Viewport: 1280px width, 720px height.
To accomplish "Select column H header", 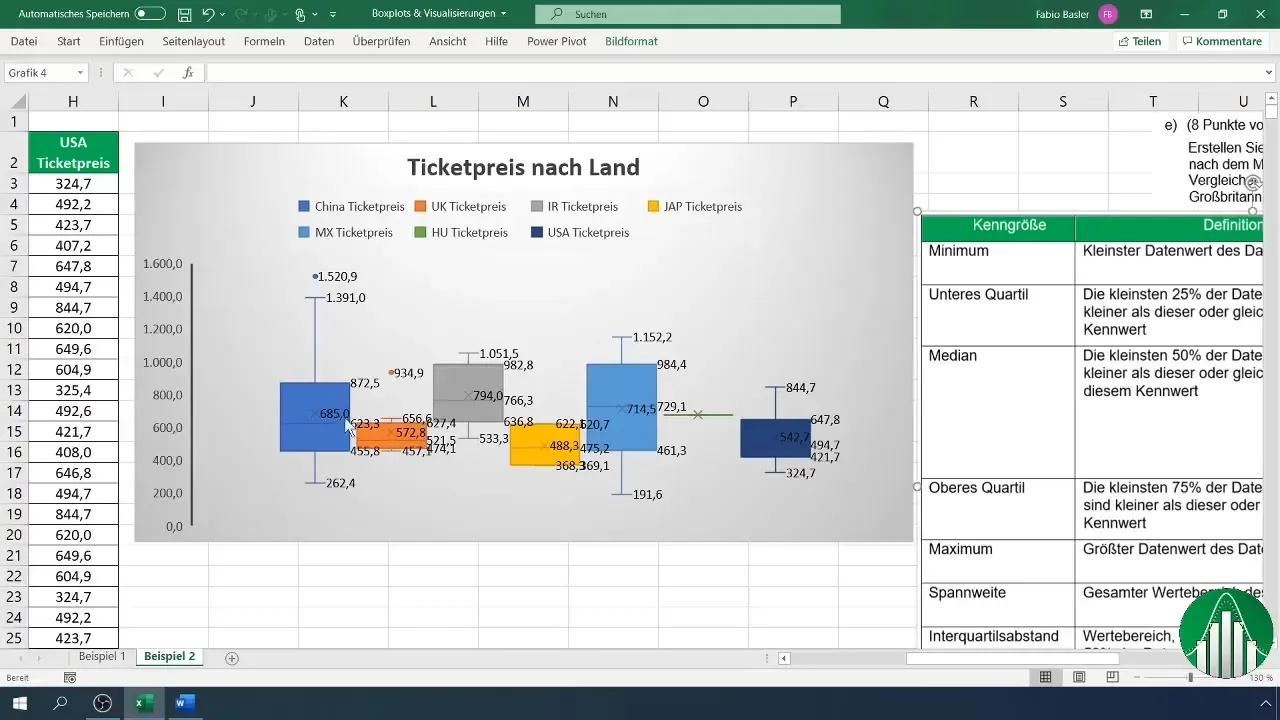I will [x=73, y=101].
